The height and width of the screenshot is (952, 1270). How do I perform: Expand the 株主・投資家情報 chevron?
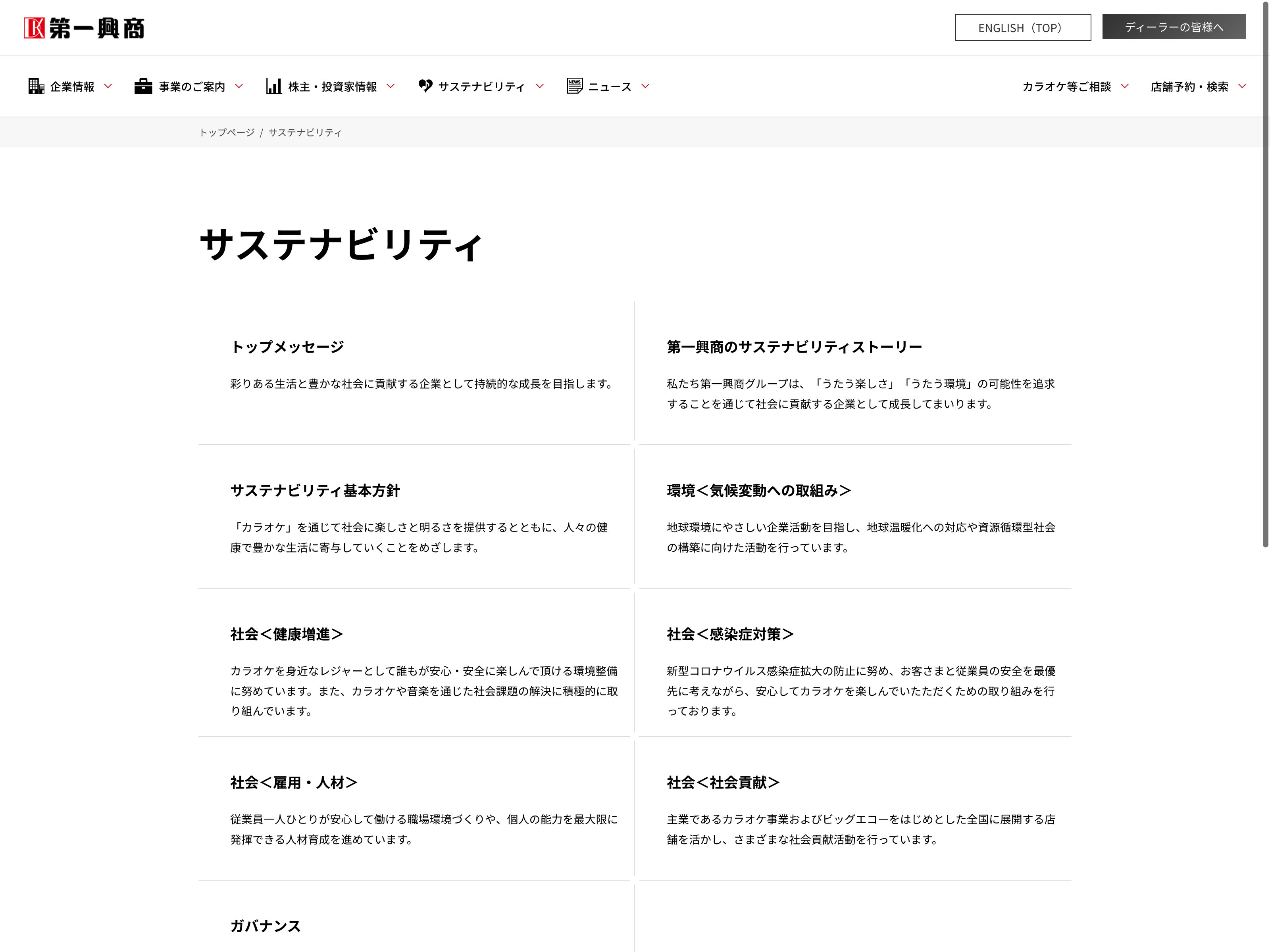click(x=391, y=86)
